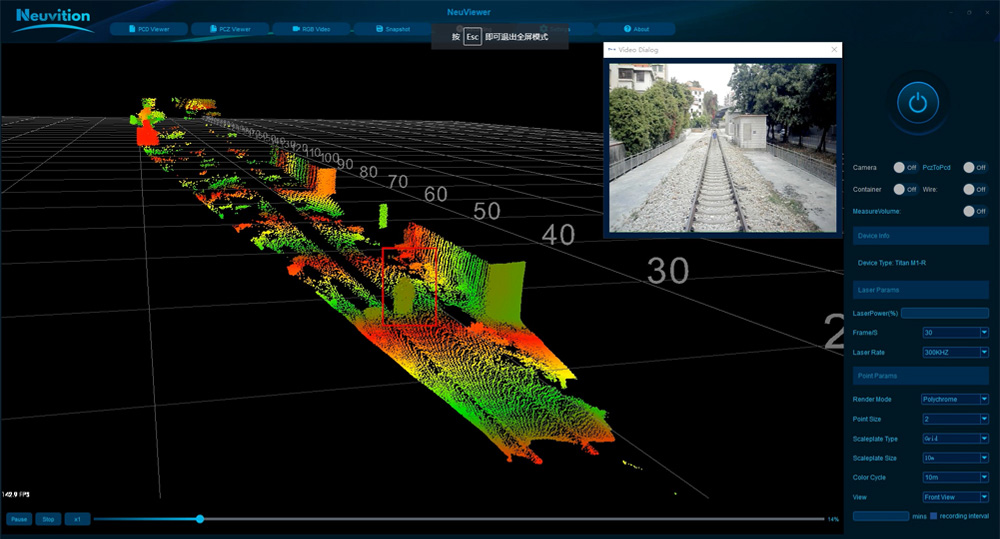1000x539 pixels.
Task: Open the Color Cycle dropdown
Action: pos(955,477)
